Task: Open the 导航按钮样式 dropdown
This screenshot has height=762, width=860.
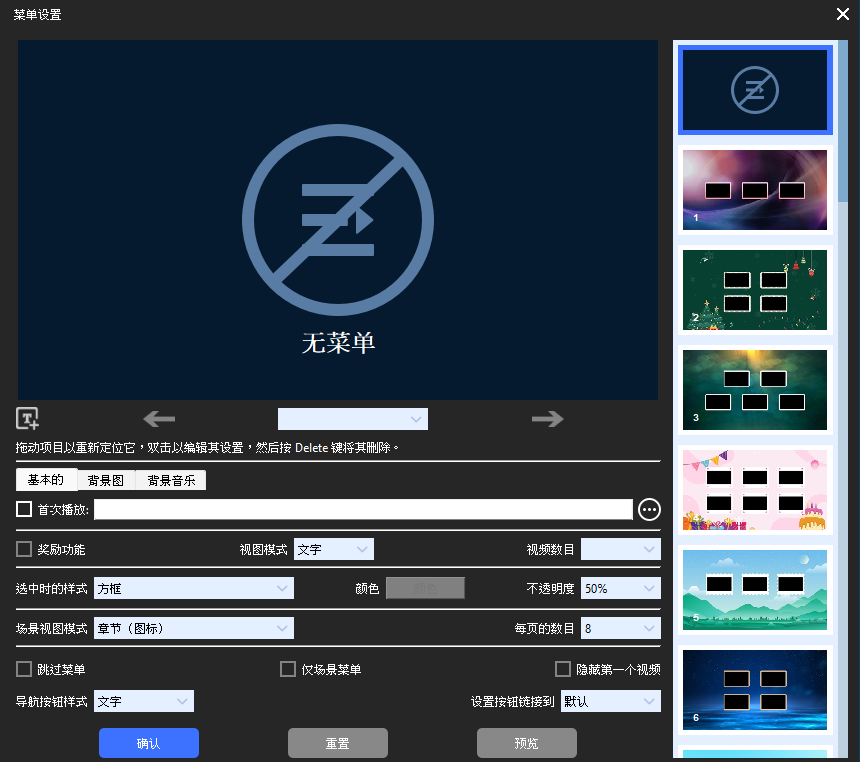Action: point(144,701)
